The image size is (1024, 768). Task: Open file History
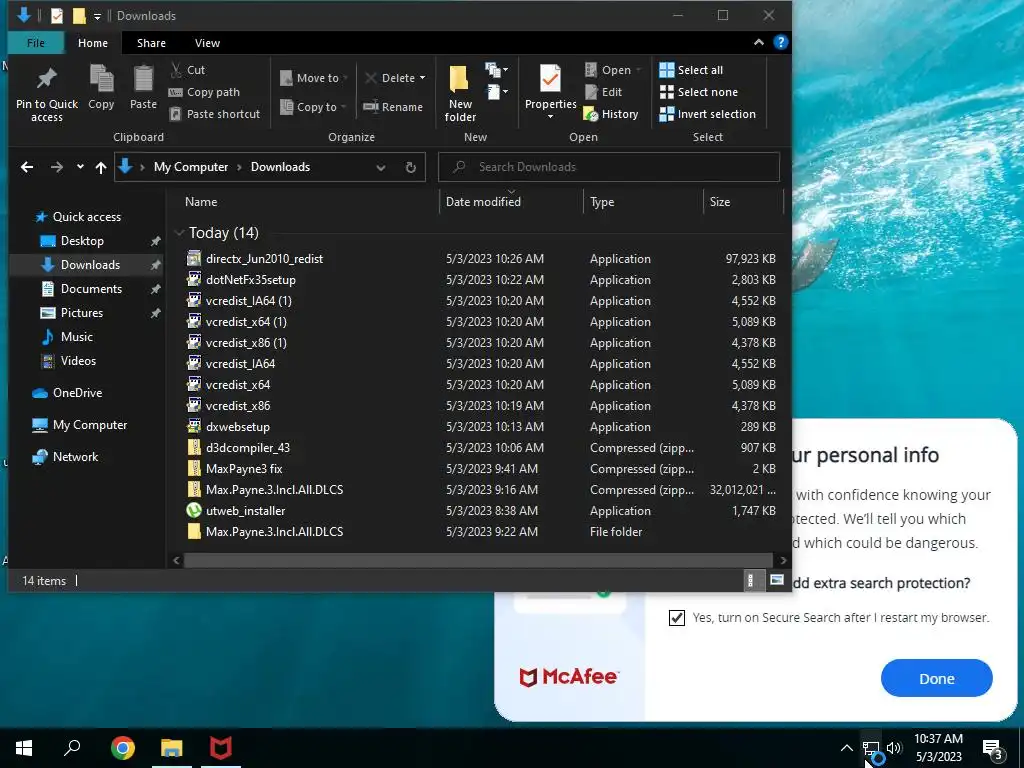611,114
